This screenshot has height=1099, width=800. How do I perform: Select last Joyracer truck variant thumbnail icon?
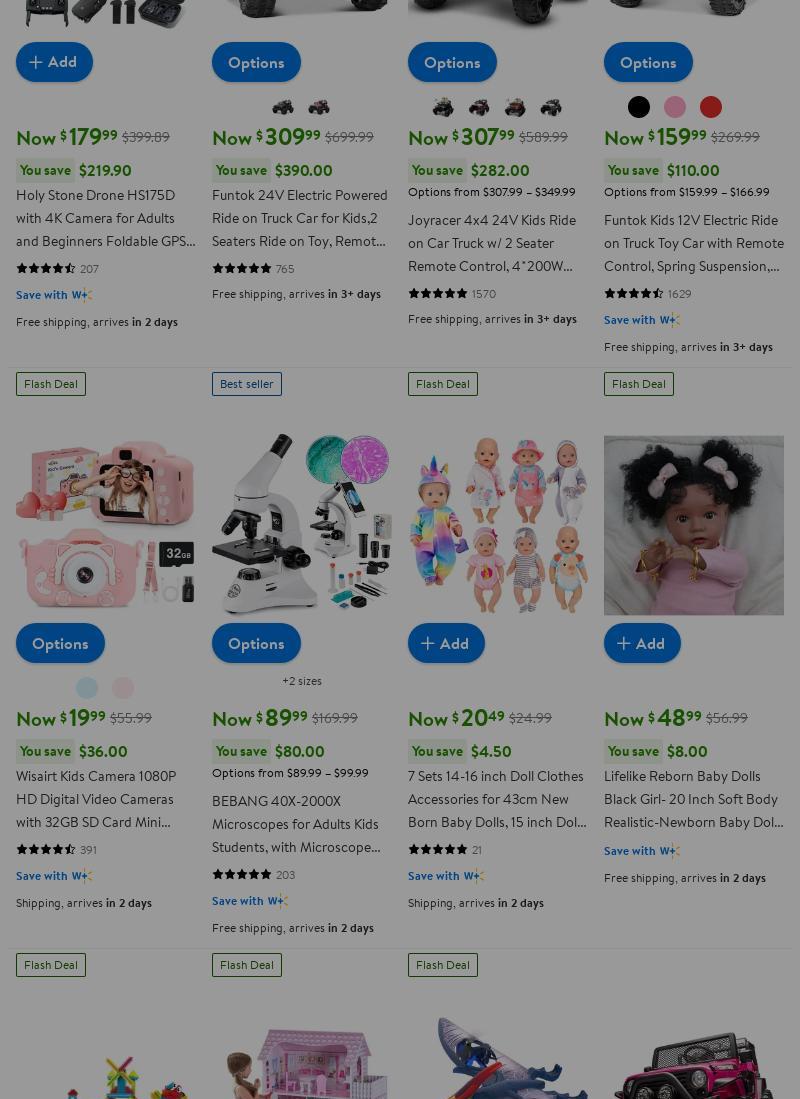pyautogui.click(x=551, y=107)
